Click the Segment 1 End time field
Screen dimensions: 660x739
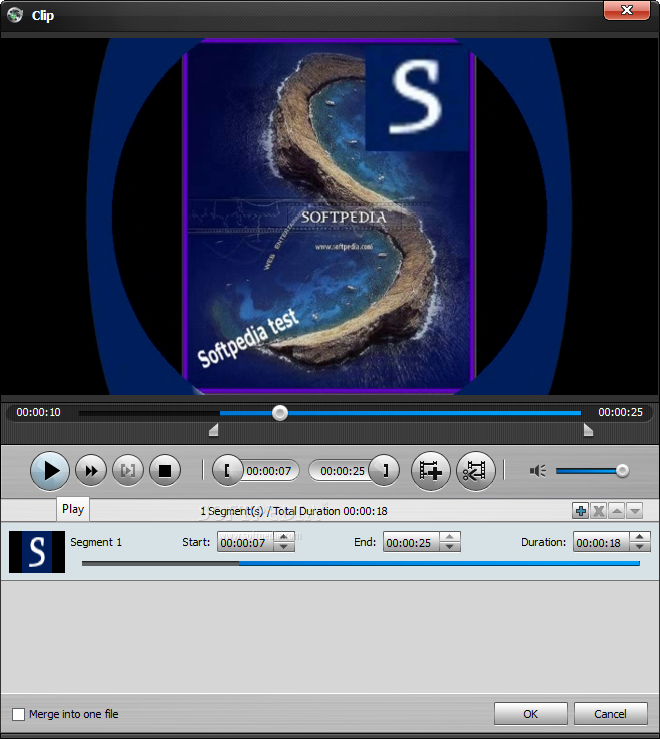pos(411,542)
